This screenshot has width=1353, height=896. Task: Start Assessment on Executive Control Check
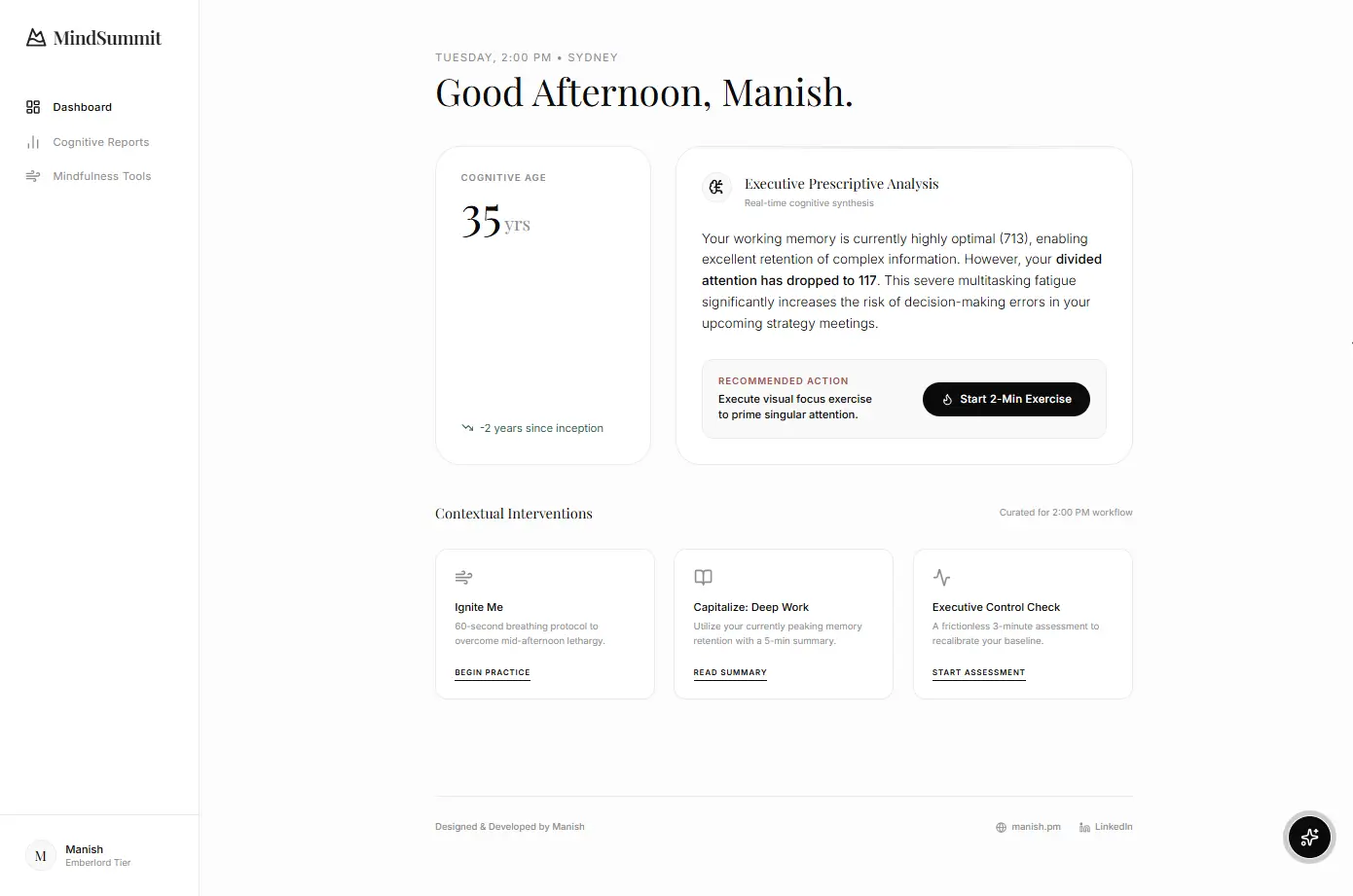(978, 672)
